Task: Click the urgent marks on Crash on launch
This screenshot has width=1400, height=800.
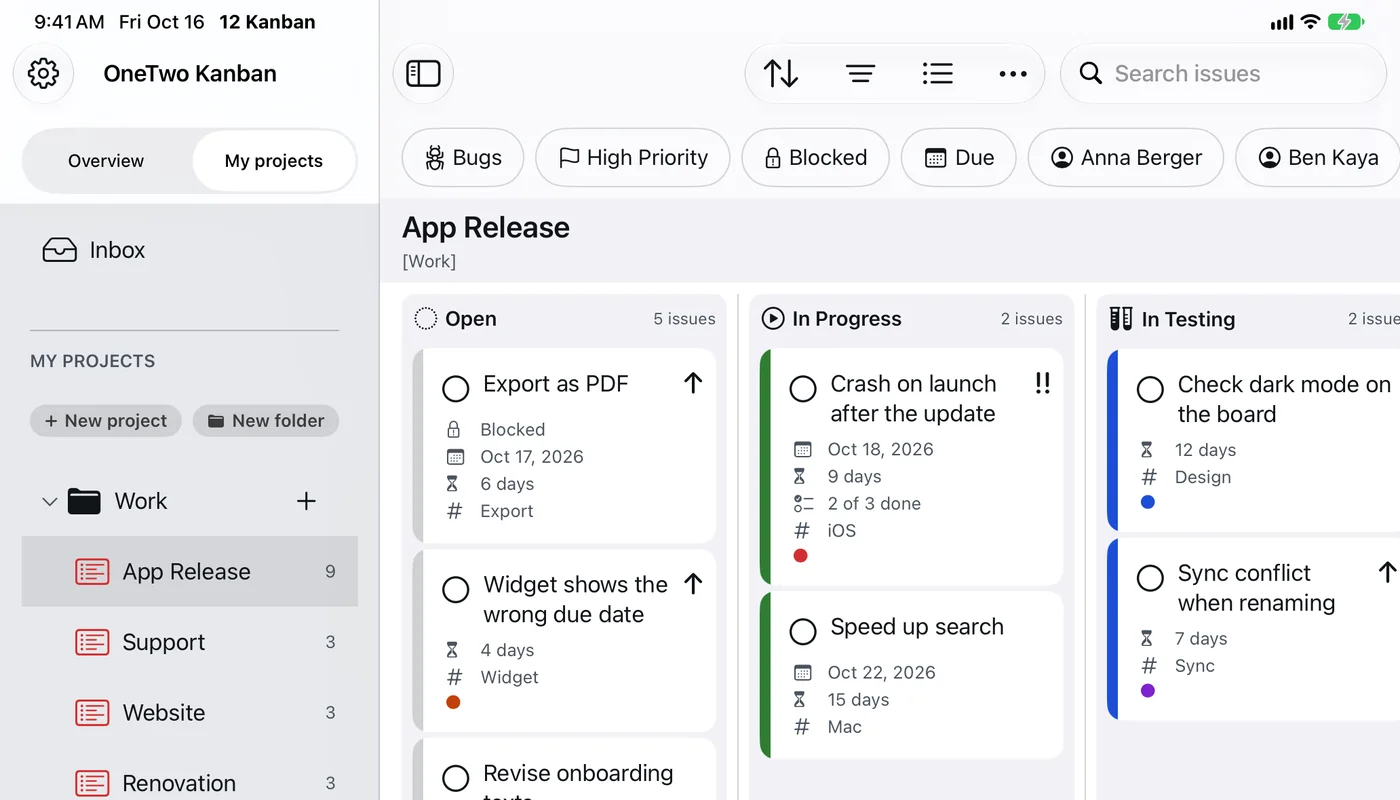Action: (1042, 383)
